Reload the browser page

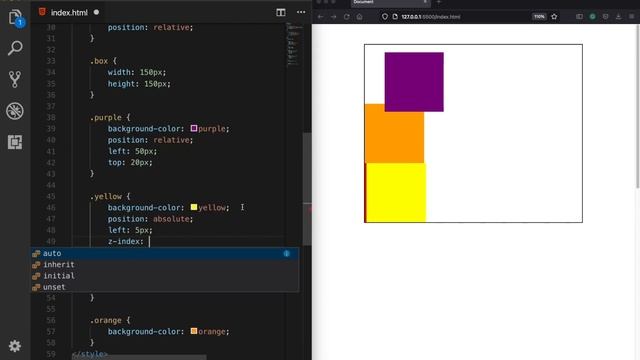coord(347,17)
